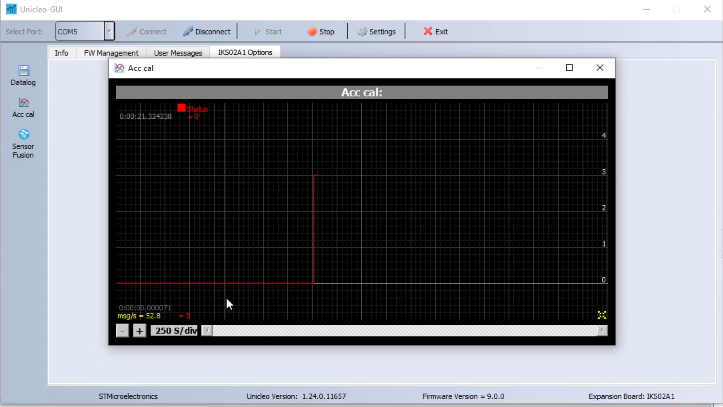Switch to the FW Management tab
The image size is (723, 407).
click(111, 53)
